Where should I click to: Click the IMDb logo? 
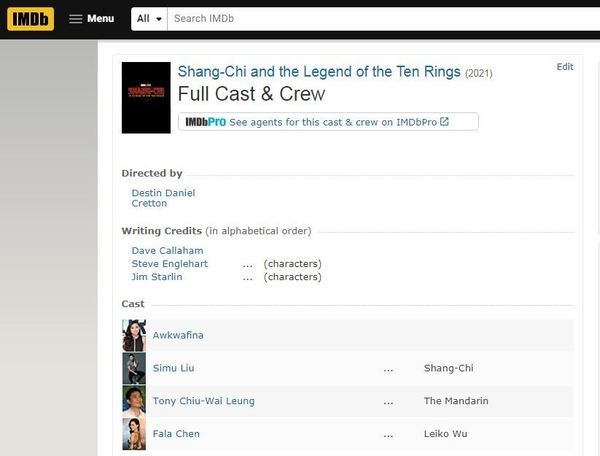point(30,18)
